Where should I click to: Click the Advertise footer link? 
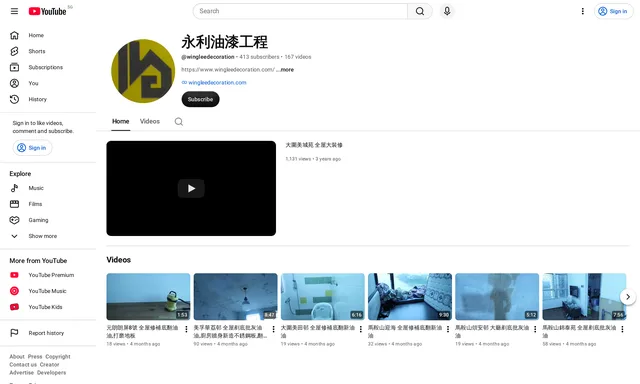pyautogui.click(x=22, y=373)
